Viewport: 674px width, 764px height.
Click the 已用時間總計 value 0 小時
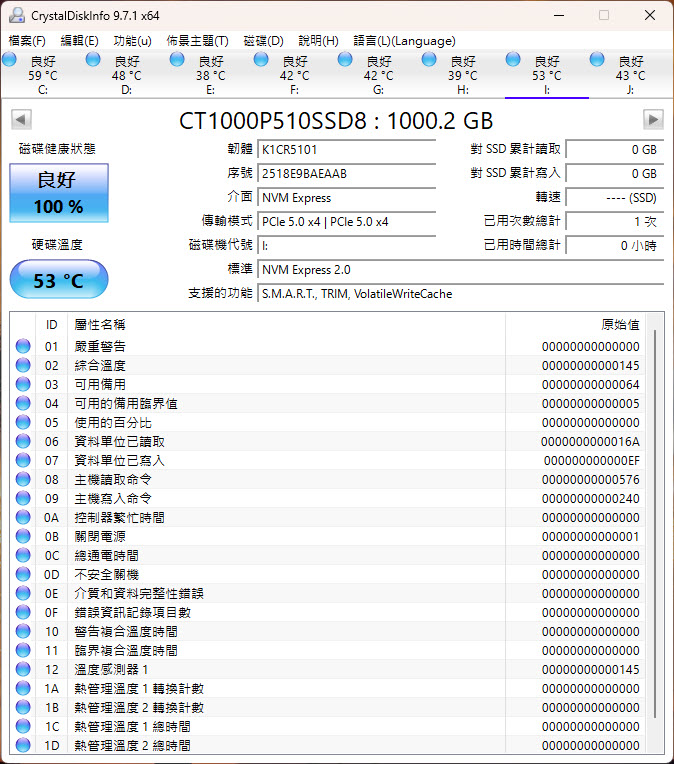(x=615, y=246)
